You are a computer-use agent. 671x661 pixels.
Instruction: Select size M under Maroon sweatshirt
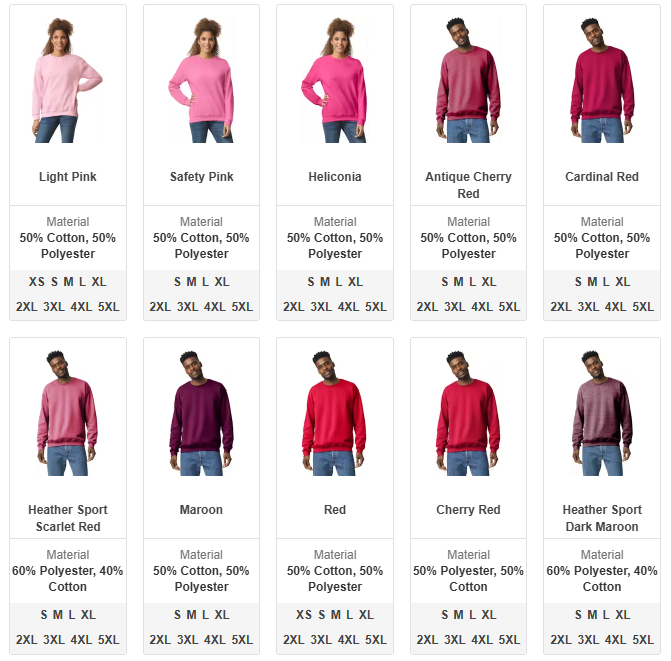191,615
